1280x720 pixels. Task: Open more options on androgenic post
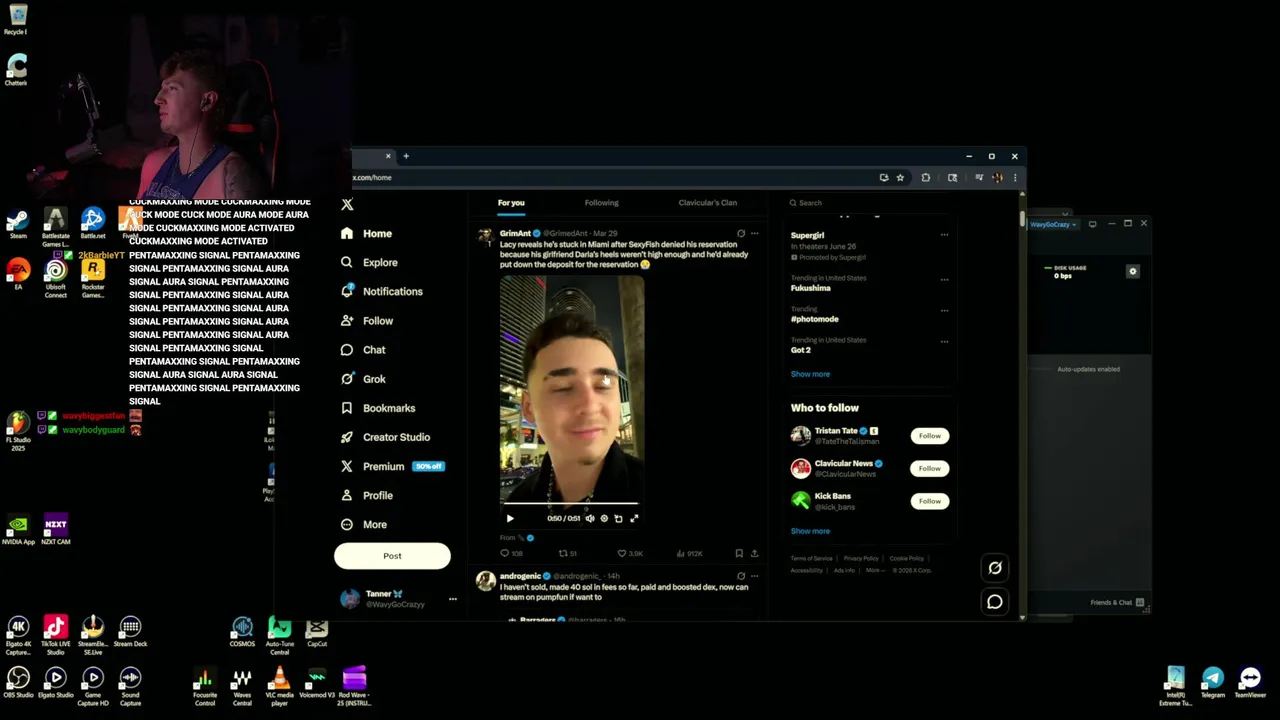click(755, 576)
